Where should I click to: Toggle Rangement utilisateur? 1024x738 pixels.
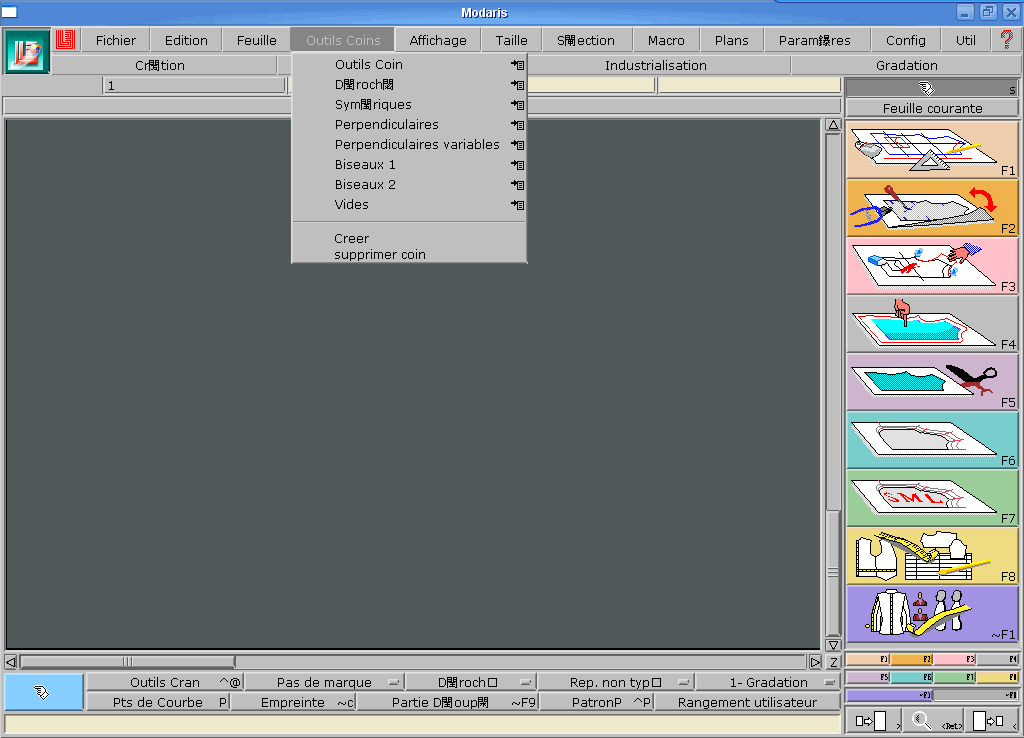click(x=747, y=703)
